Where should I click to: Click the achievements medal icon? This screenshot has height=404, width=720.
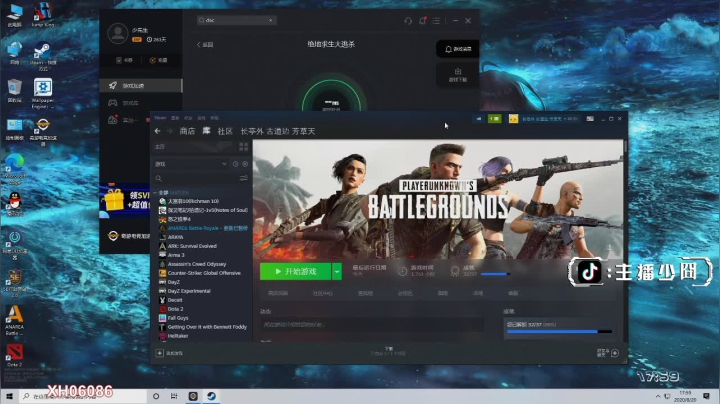coord(455,271)
